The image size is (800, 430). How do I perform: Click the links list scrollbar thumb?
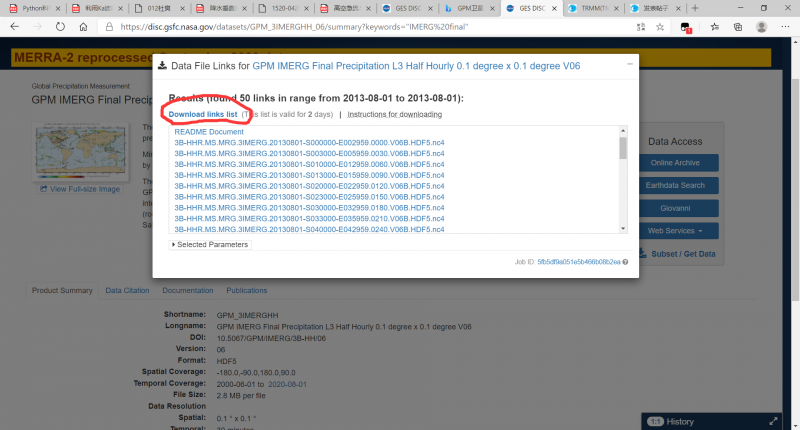tap(623, 148)
